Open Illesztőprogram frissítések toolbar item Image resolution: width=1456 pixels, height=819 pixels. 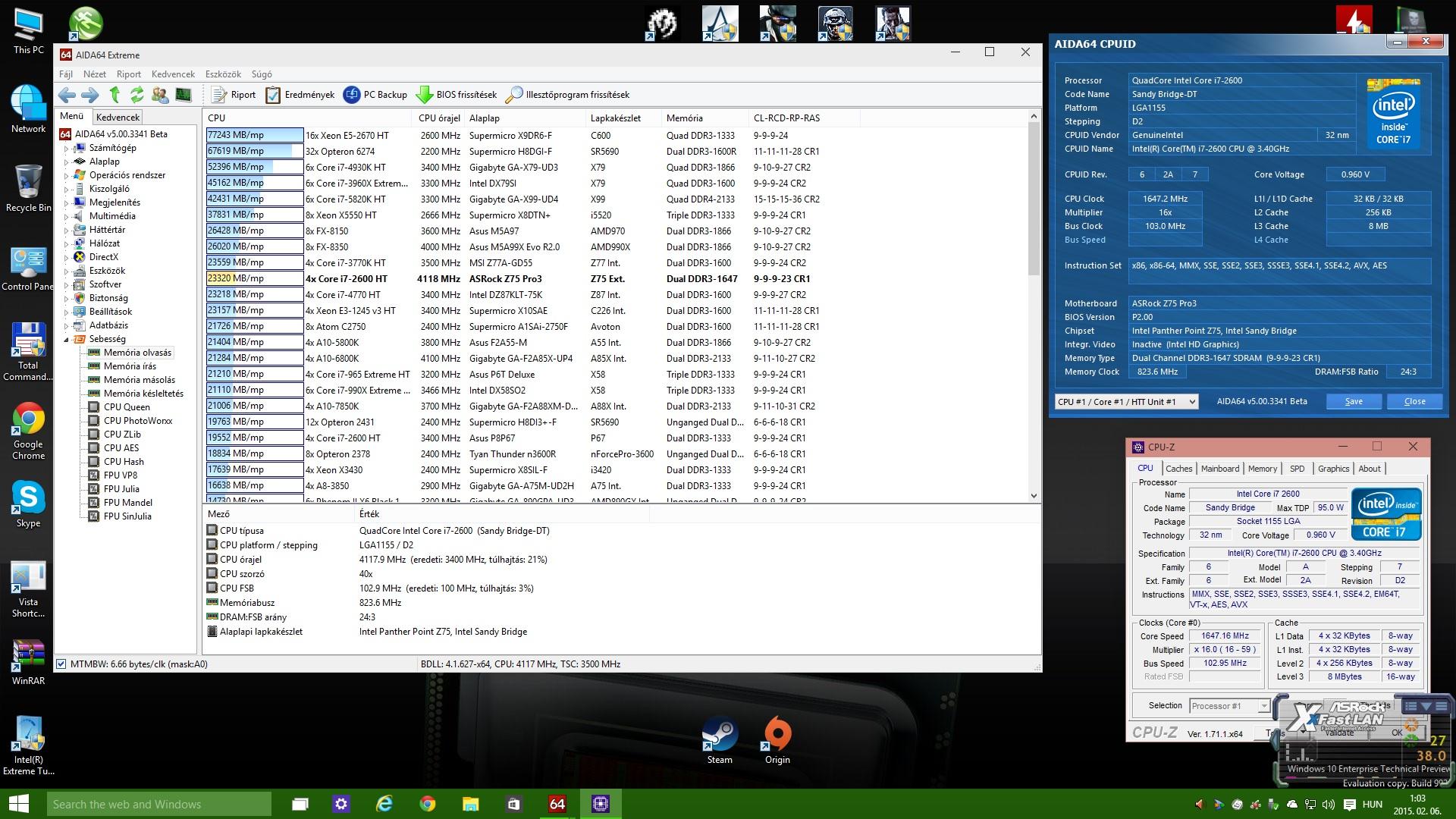click(568, 95)
